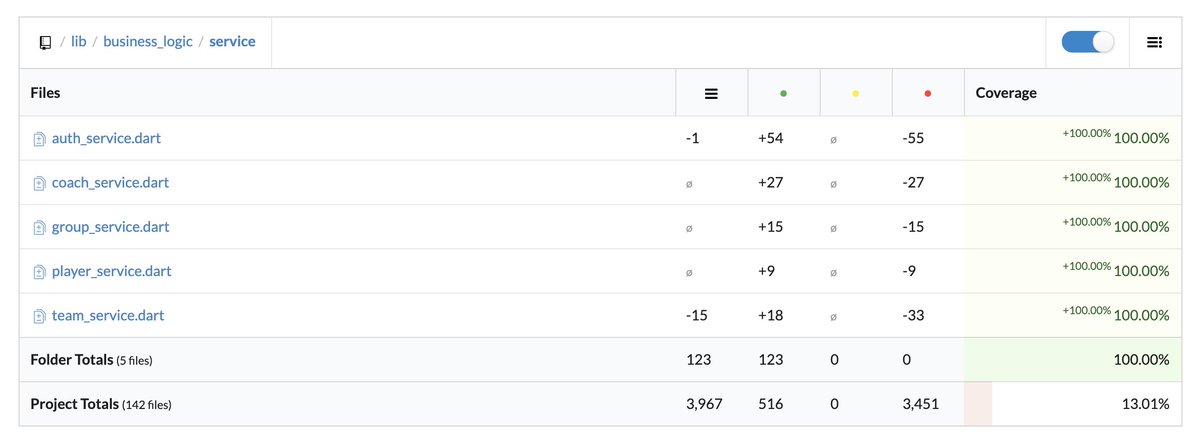Click coverage 100.00% in group_service.dart row

point(1141,227)
